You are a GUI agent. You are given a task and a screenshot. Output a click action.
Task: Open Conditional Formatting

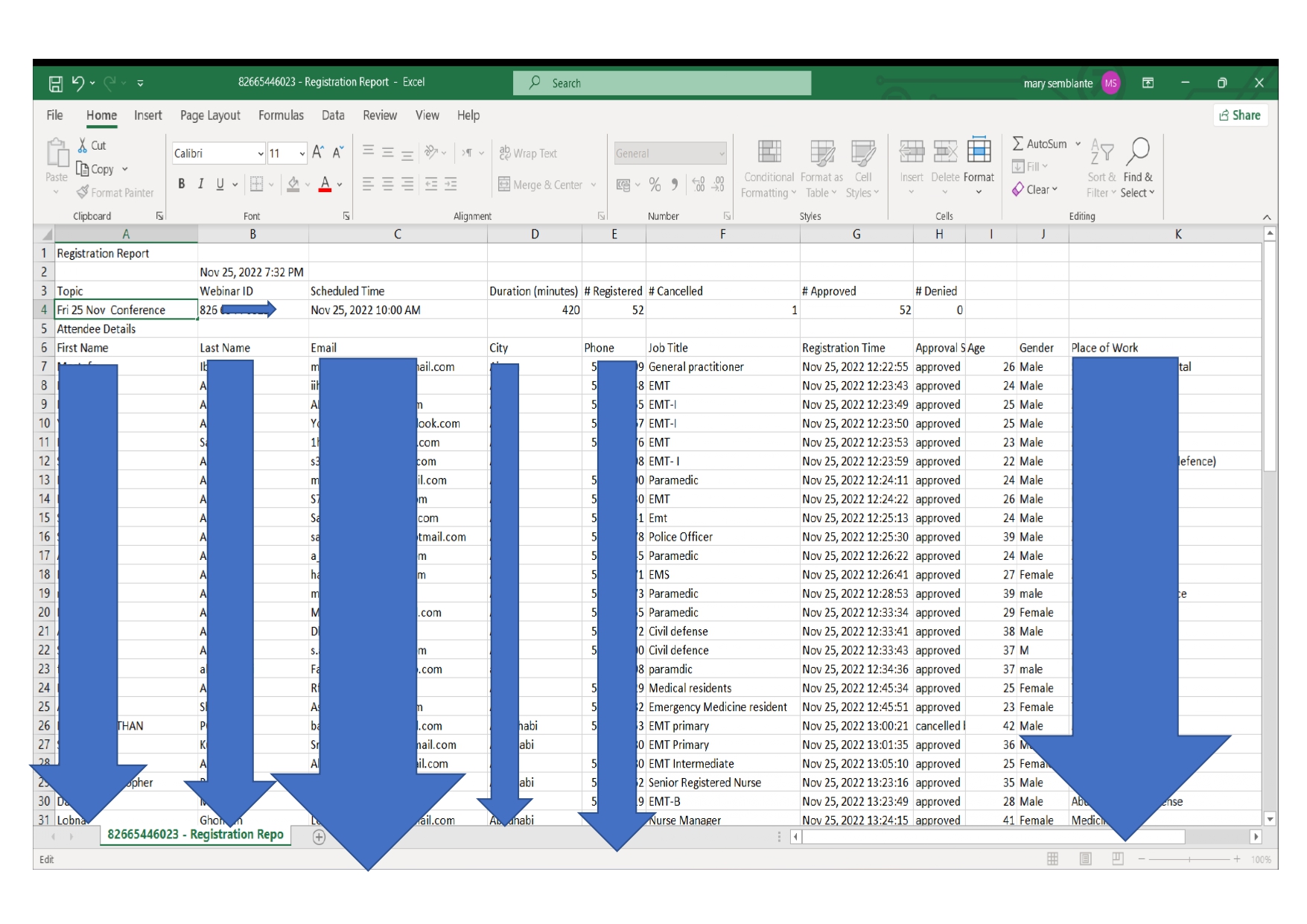pos(769,169)
